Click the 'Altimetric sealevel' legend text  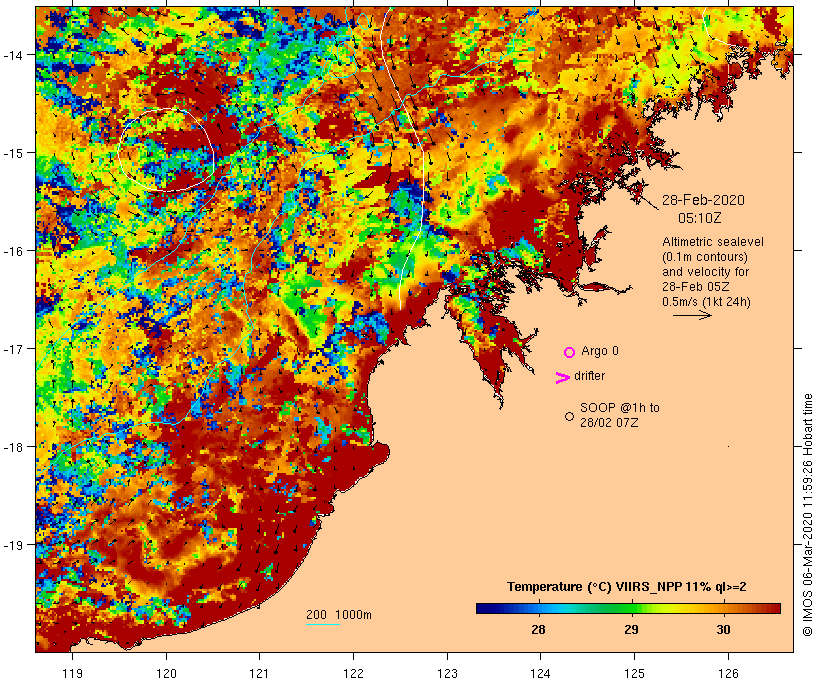[712, 242]
